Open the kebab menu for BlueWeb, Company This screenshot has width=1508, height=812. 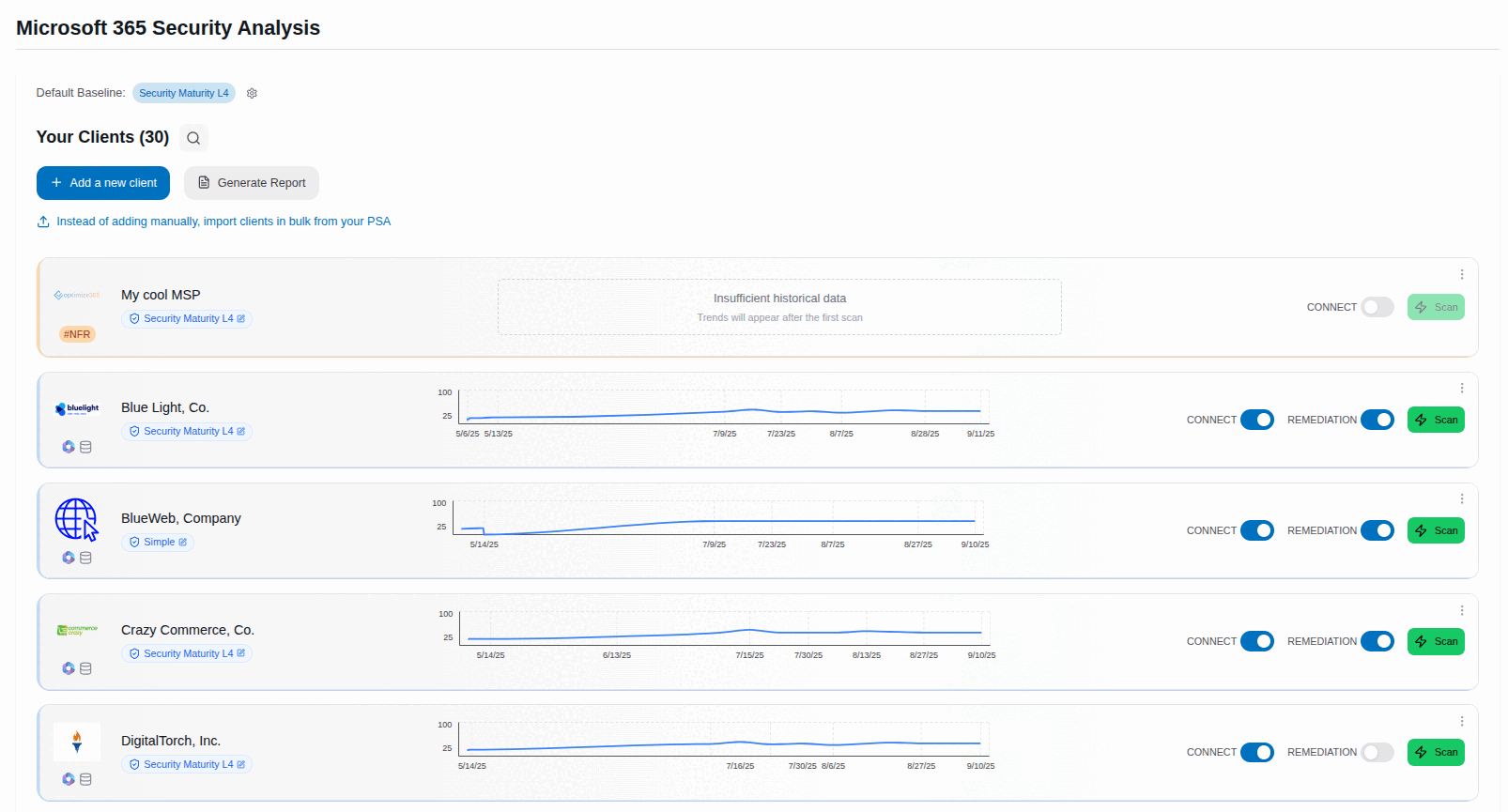click(x=1462, y=498)
